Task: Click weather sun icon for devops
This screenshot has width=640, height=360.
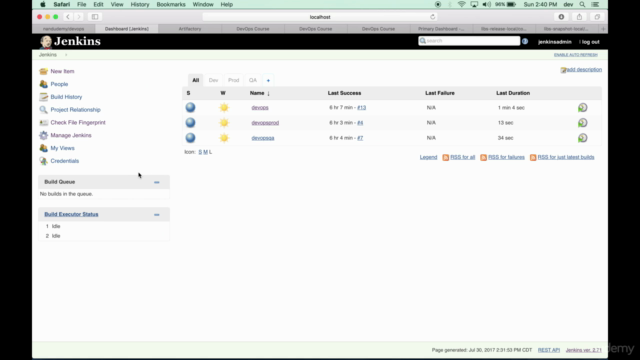Action: pyautogui.click(x=224, y=107)
